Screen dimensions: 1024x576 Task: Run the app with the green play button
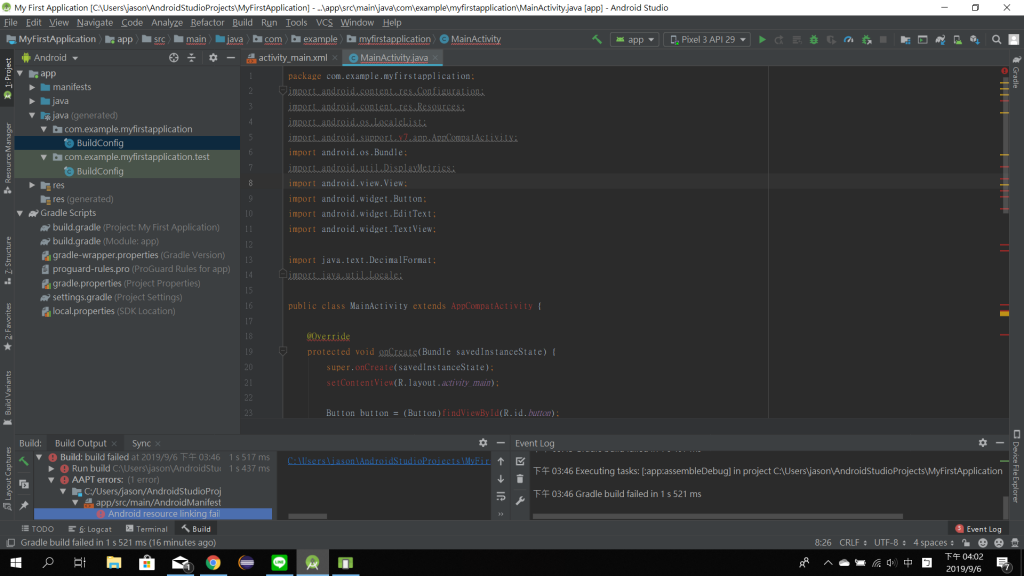[x=761, y=39]
